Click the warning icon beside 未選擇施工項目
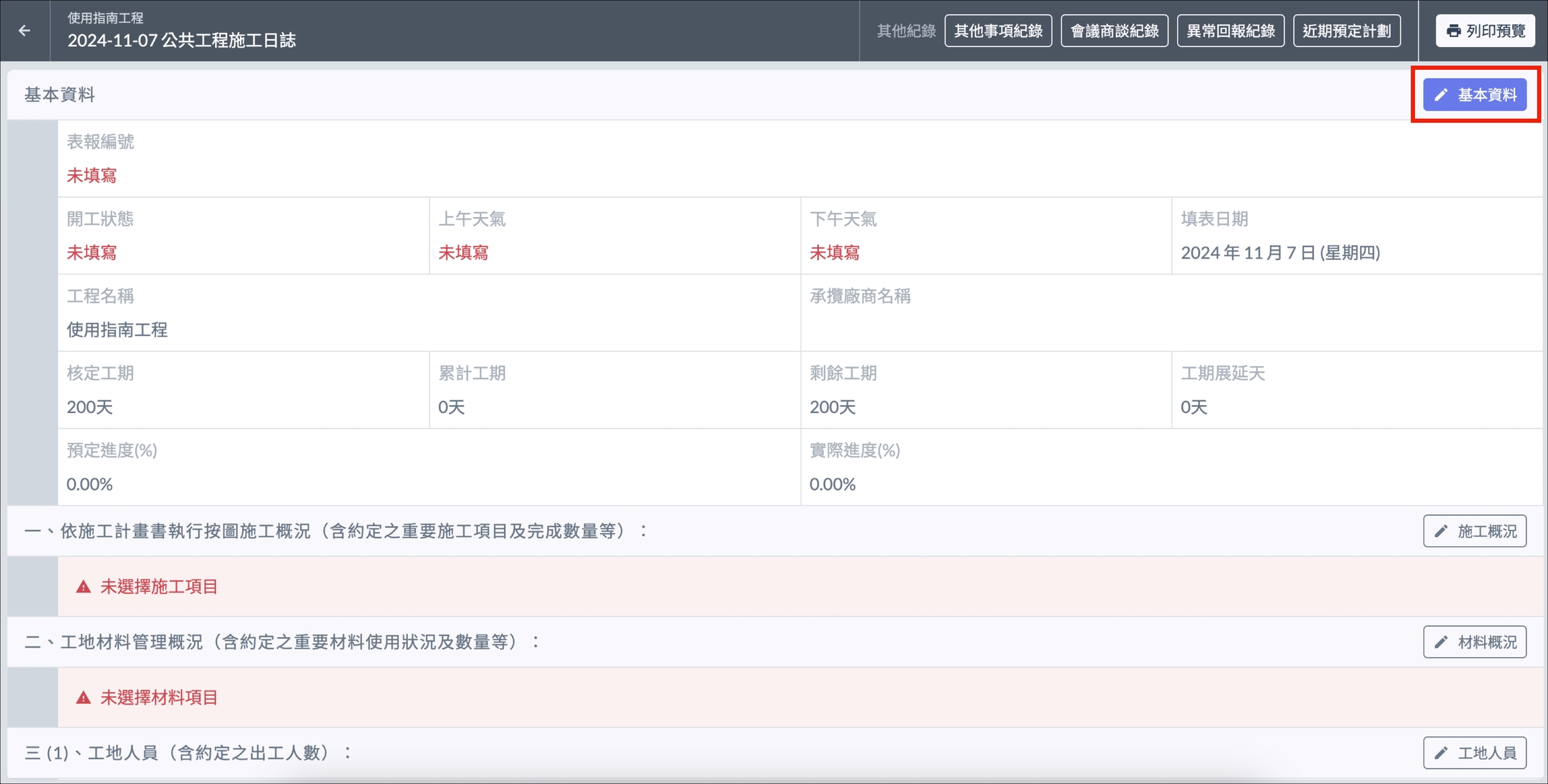 click(x=83, y=586)
